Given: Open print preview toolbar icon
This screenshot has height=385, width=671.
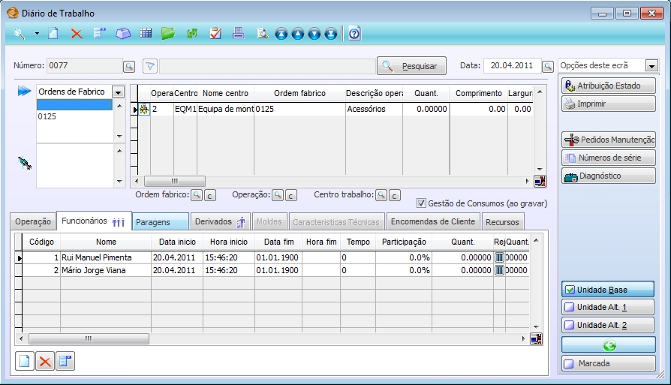Looking at the screenshot, I should click(262, 33).
